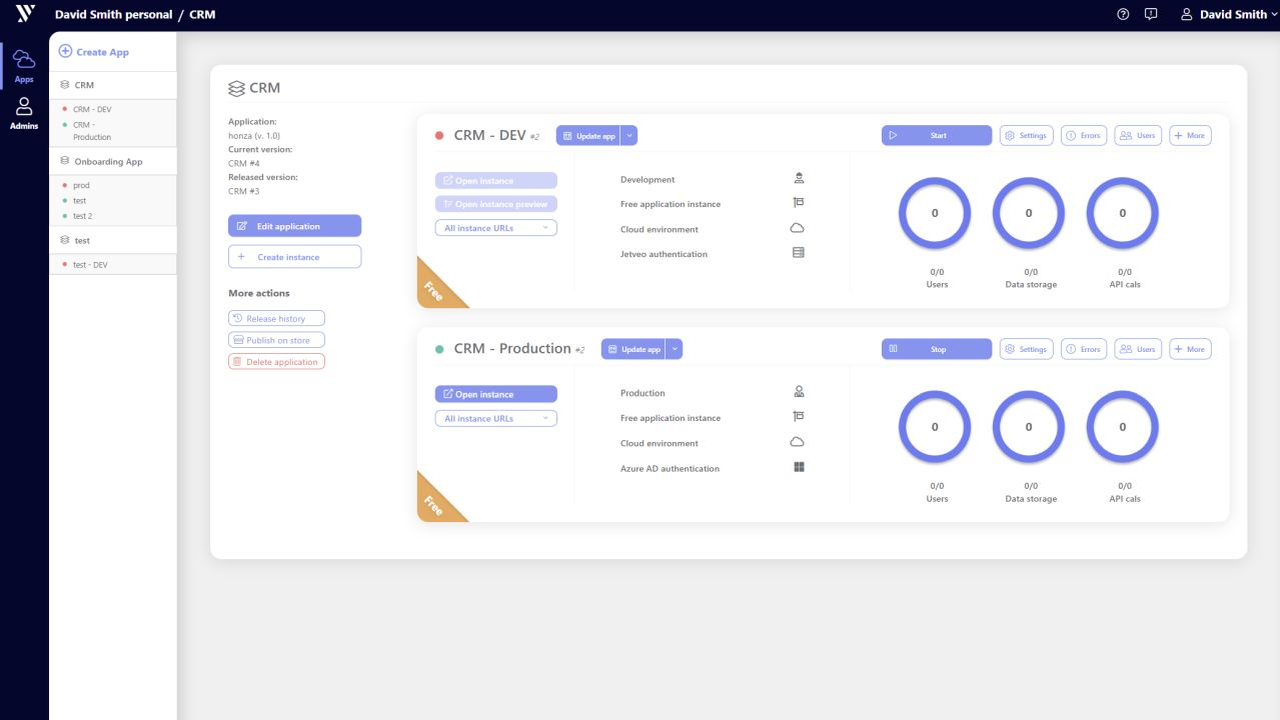Open Settings for CRM - Production
The image size is (1280, 720).
[1026, 349]
